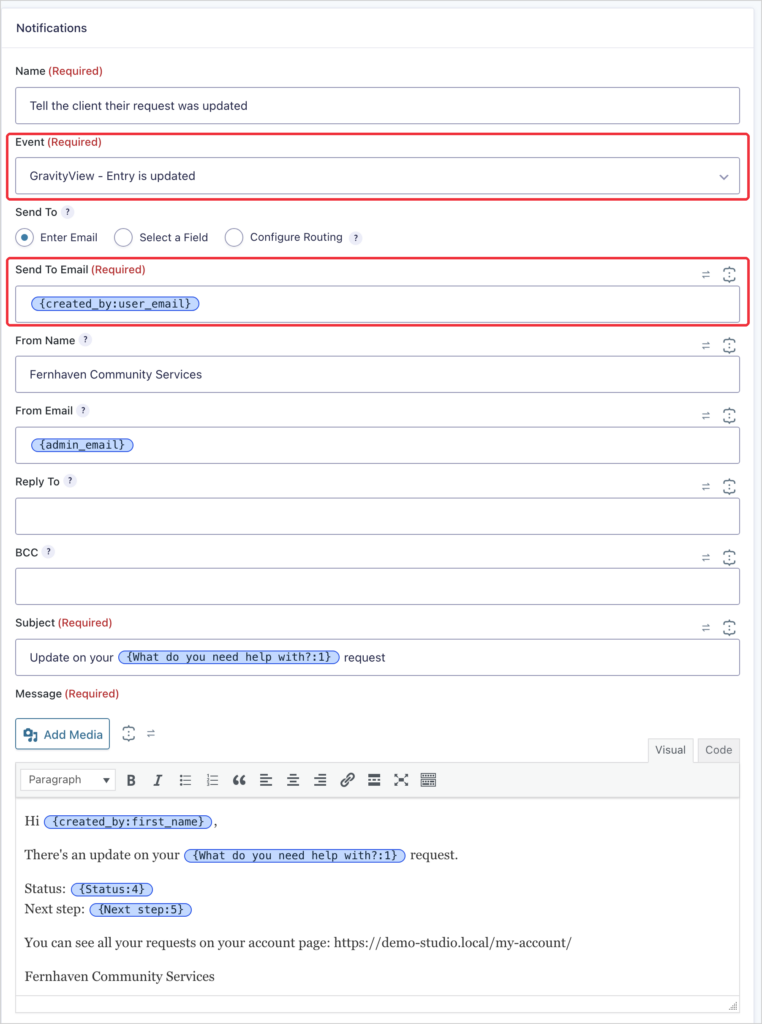Image resolution: width=762 pixels, height=1024 pixels.
Task: Open merge tag selector for Send To Email
Action: [x=729, y=275]
